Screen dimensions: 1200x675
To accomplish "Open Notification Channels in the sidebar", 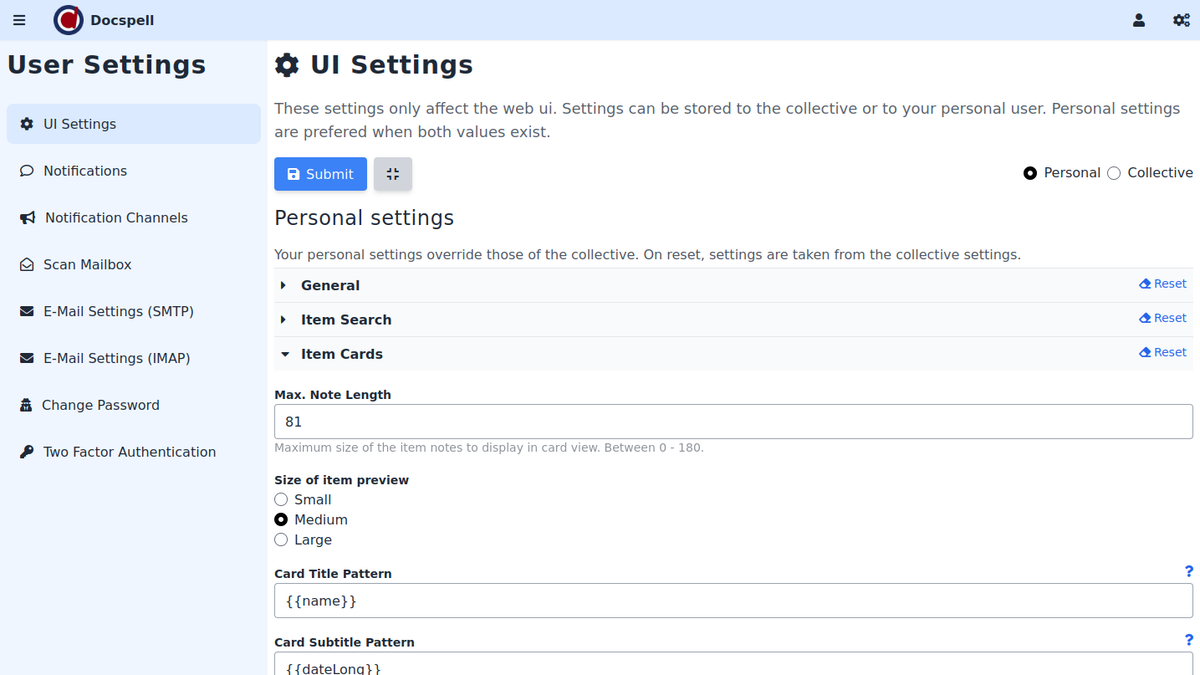I will tap(116, 218).
